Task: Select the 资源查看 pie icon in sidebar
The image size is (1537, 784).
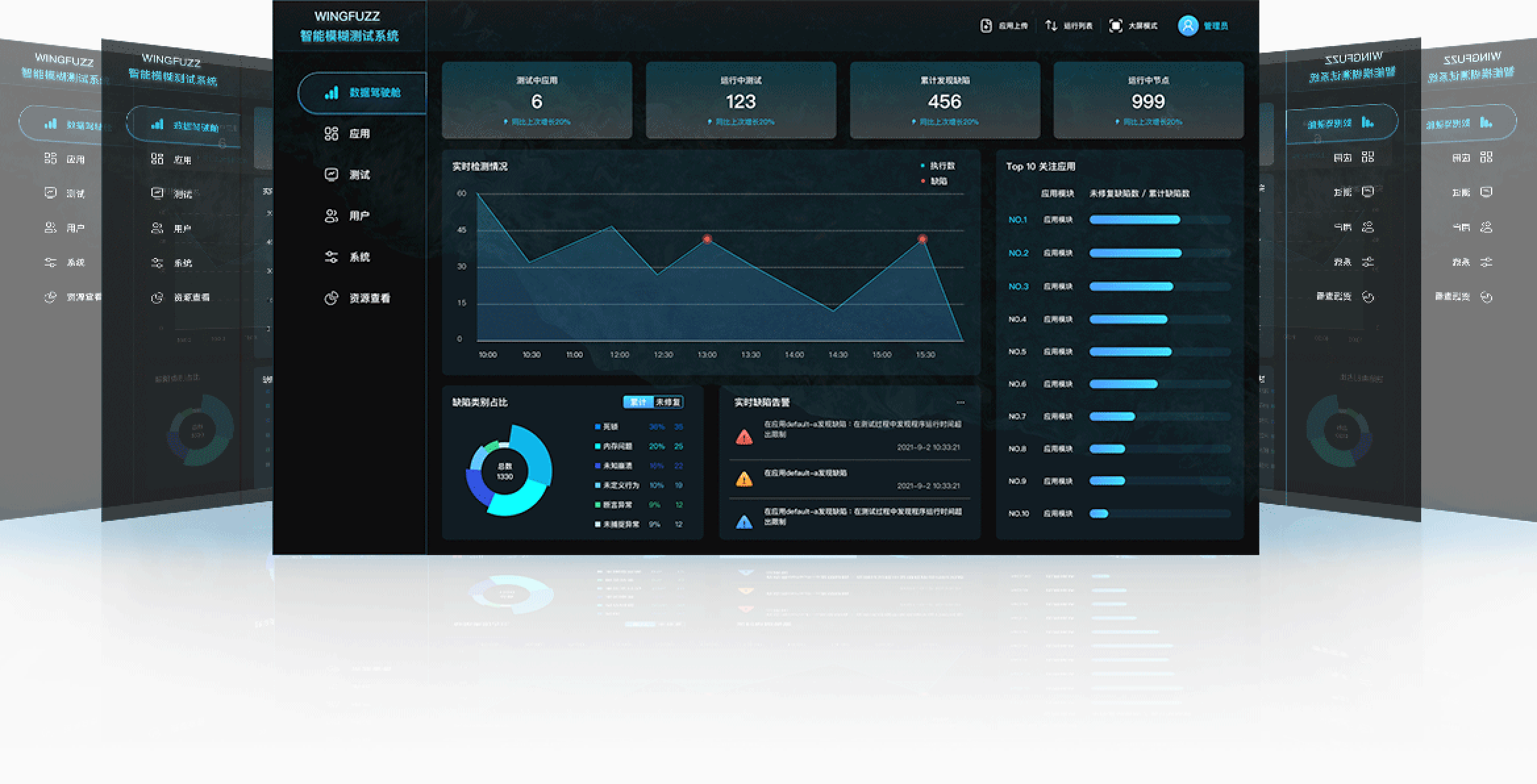Action: 331,298
